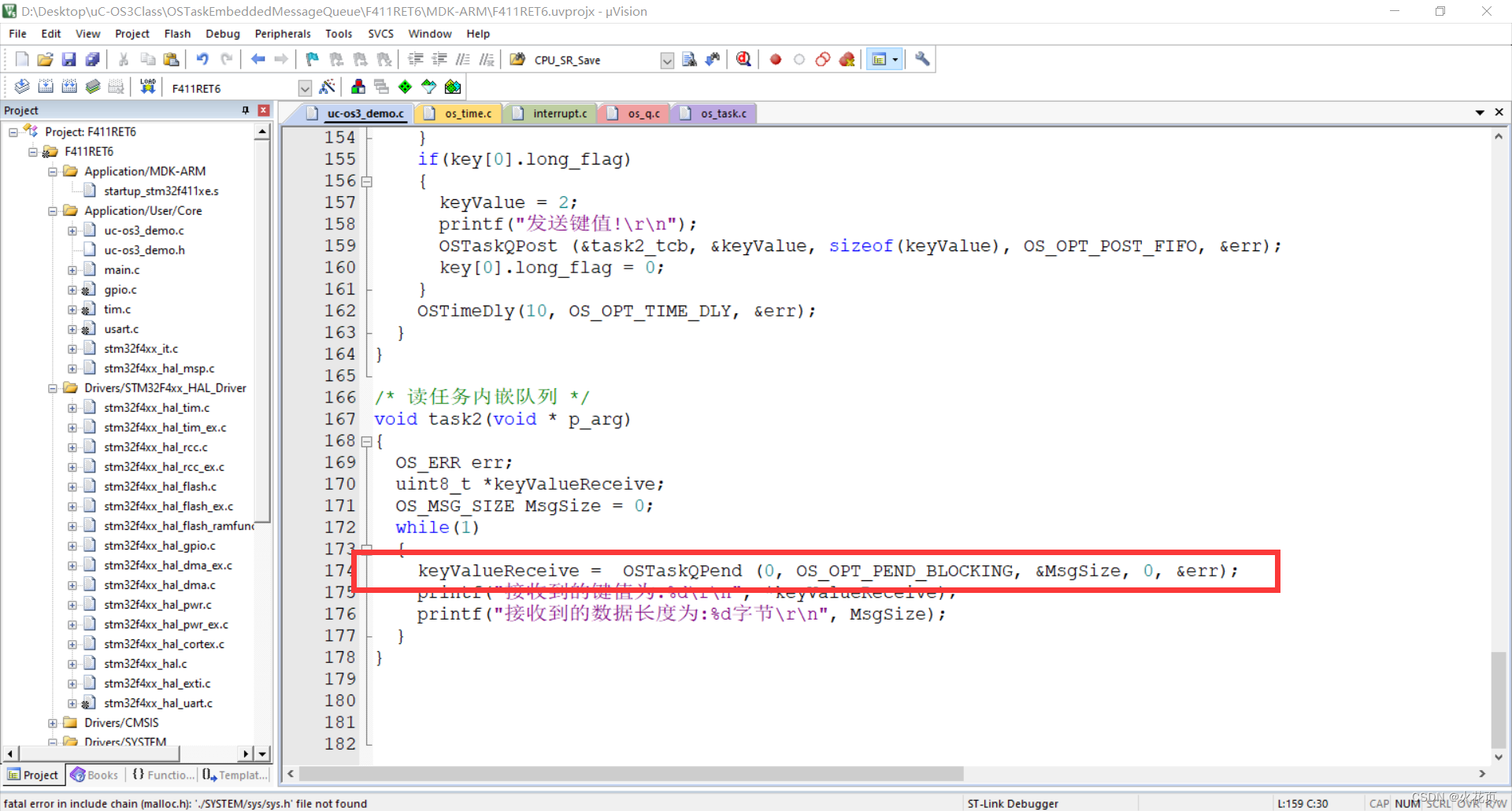1512x811 pixels.
Task: Open Options for Target icon
Action: click(x=328, y=87)
